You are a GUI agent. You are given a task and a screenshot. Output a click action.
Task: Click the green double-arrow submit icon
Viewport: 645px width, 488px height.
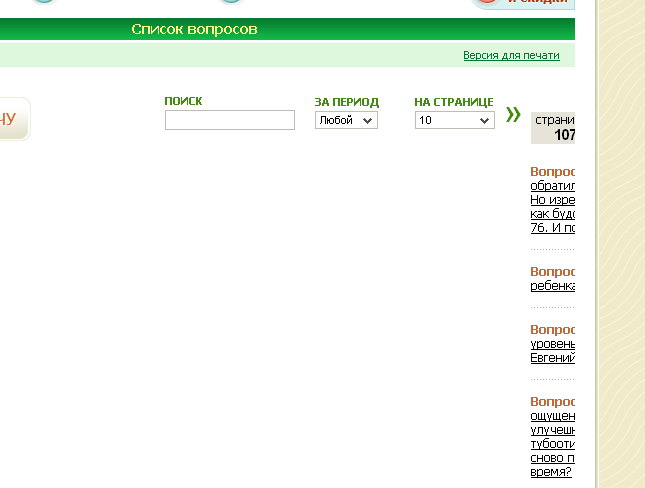pos(513,114)
